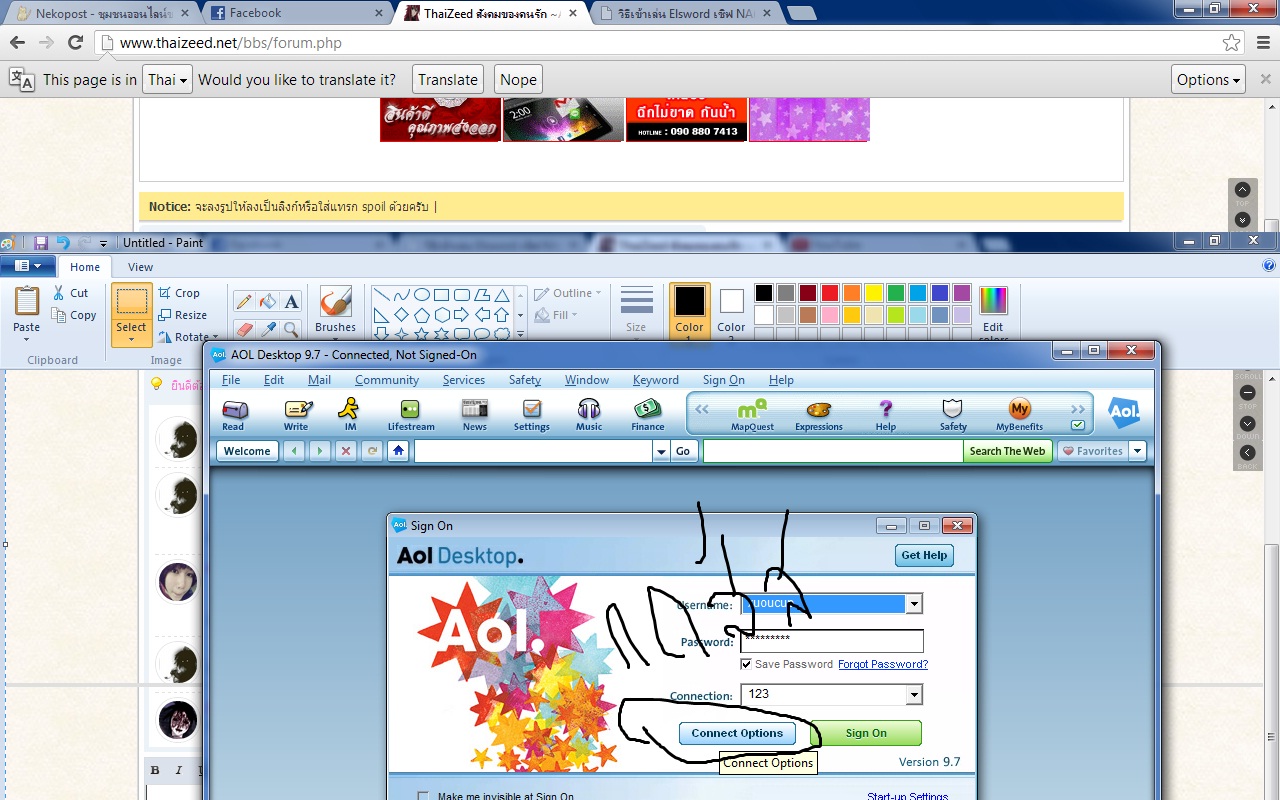Click the AOL stop loading X icon
The image size is (1280, 800).
tap(346, 451)
